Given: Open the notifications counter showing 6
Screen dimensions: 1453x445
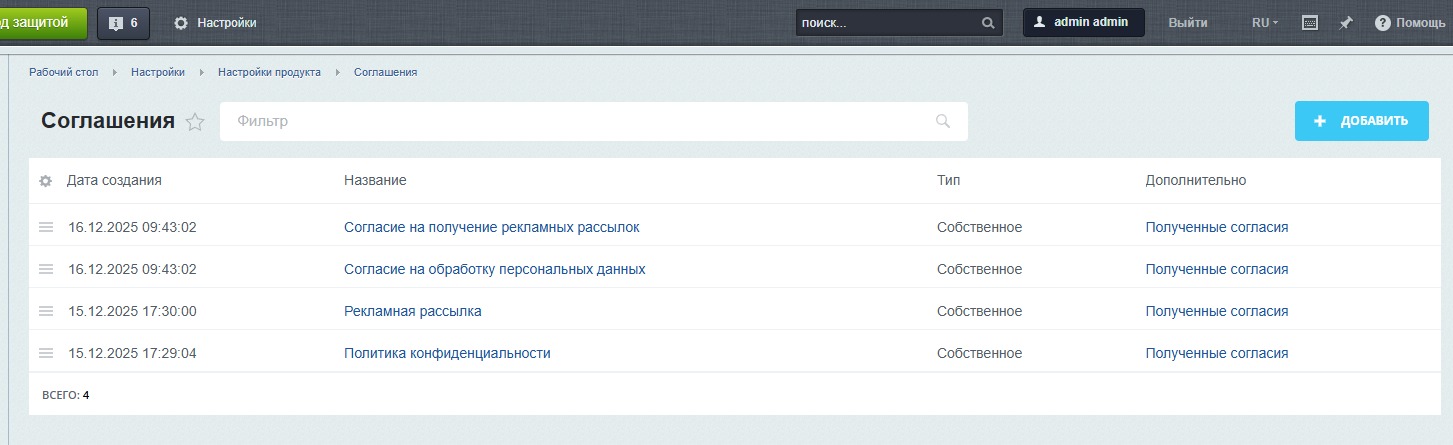Looking at the screenshot, I should pos(123,23).
